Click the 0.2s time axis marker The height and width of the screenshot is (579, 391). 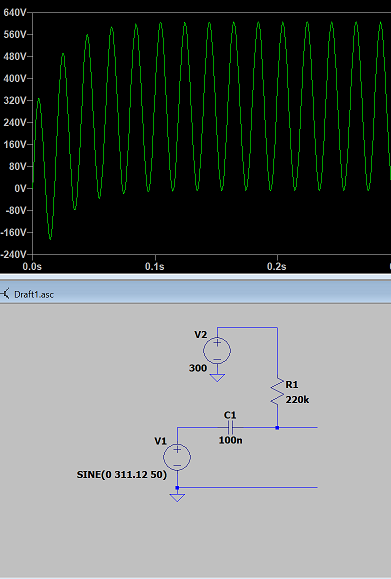277,266
